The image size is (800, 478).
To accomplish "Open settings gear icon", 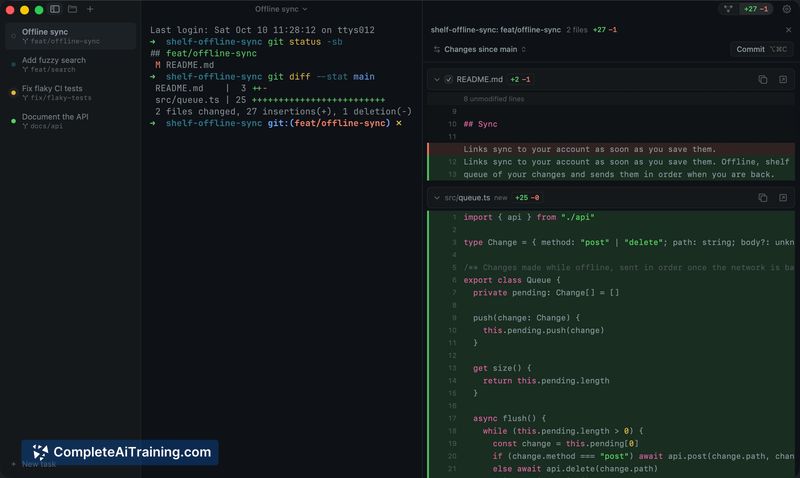I will point(787,9).
